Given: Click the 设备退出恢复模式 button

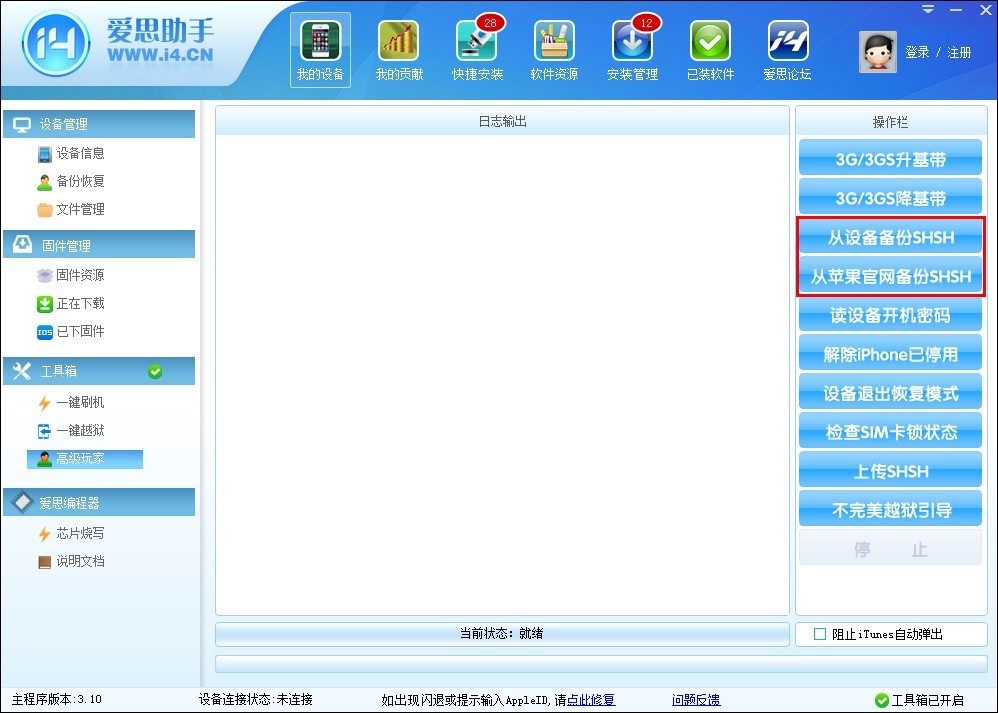Looking at the screenshot, I should (x=890, y=393).
